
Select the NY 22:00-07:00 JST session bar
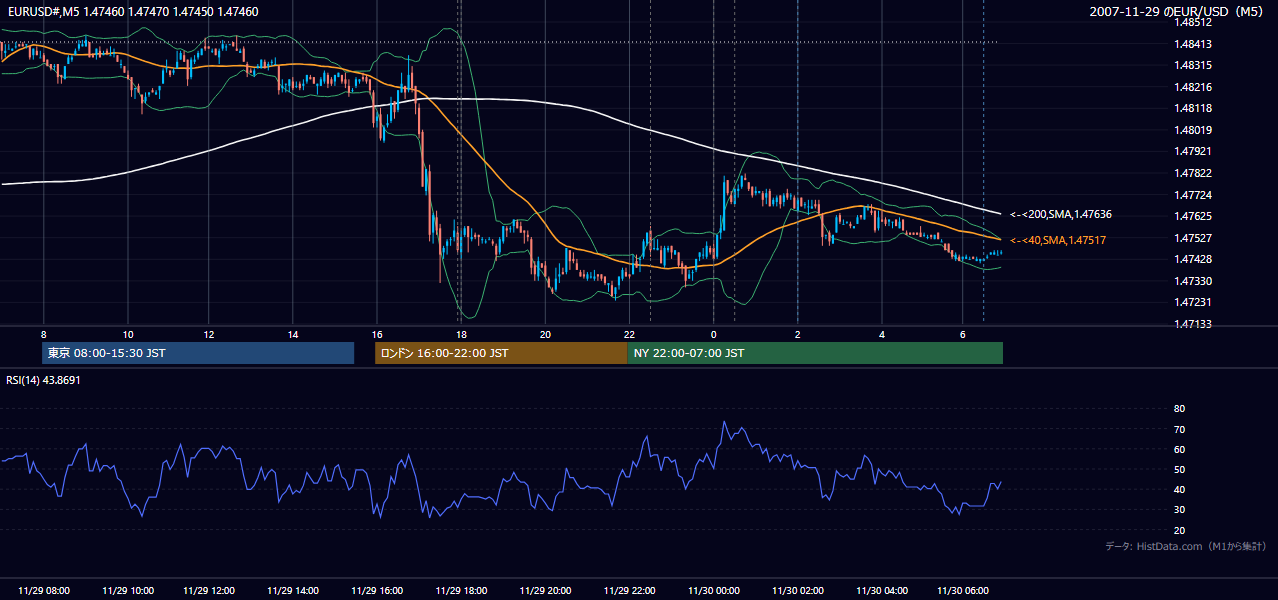click(815, 353)
